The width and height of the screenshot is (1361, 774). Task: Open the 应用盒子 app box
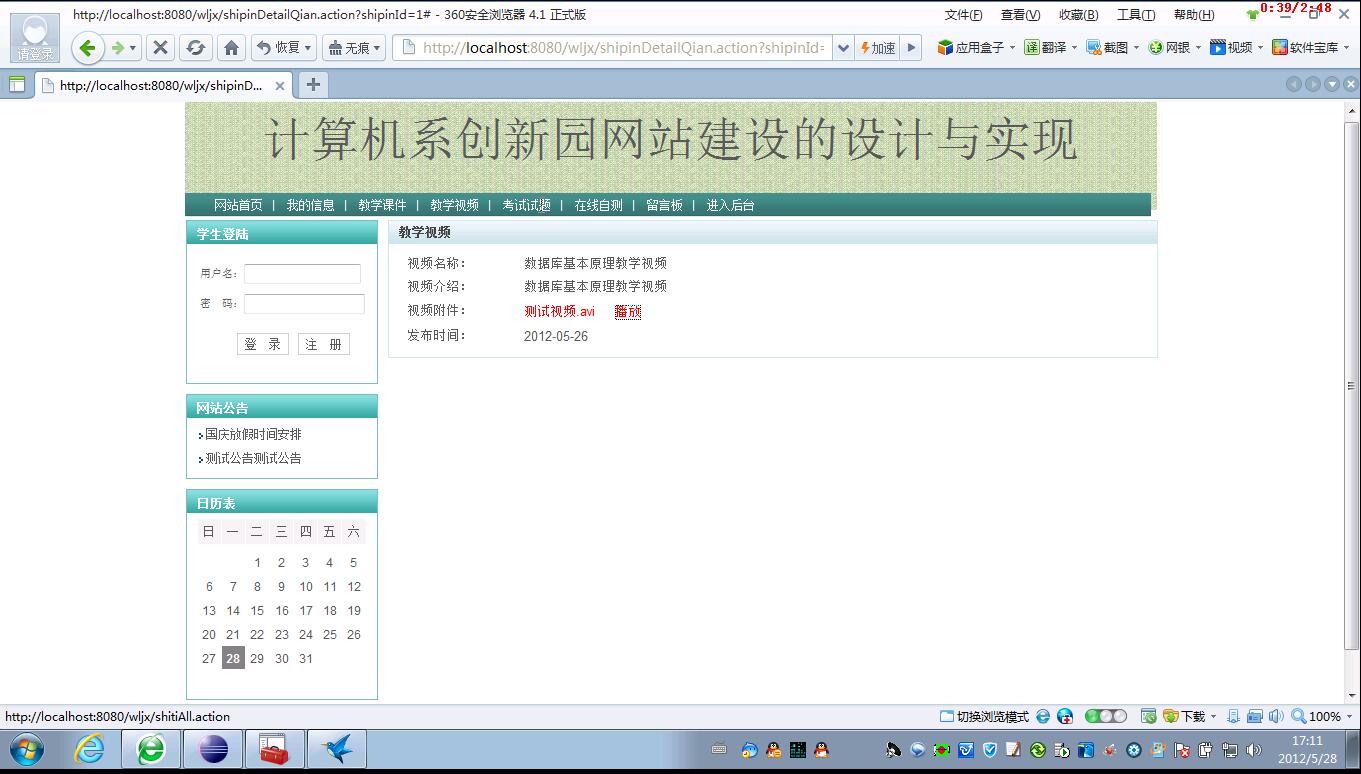(975, 47)
